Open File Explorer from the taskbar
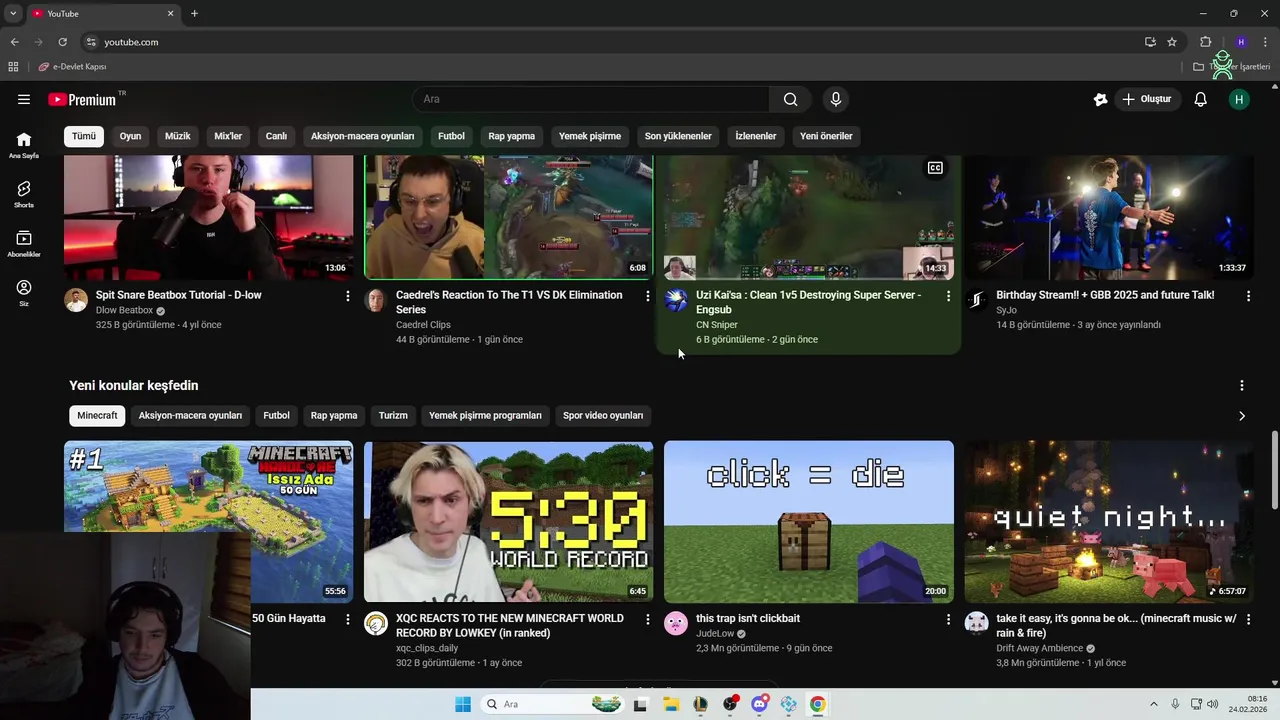The image size is (1280, 720). [x=670, y=704]
